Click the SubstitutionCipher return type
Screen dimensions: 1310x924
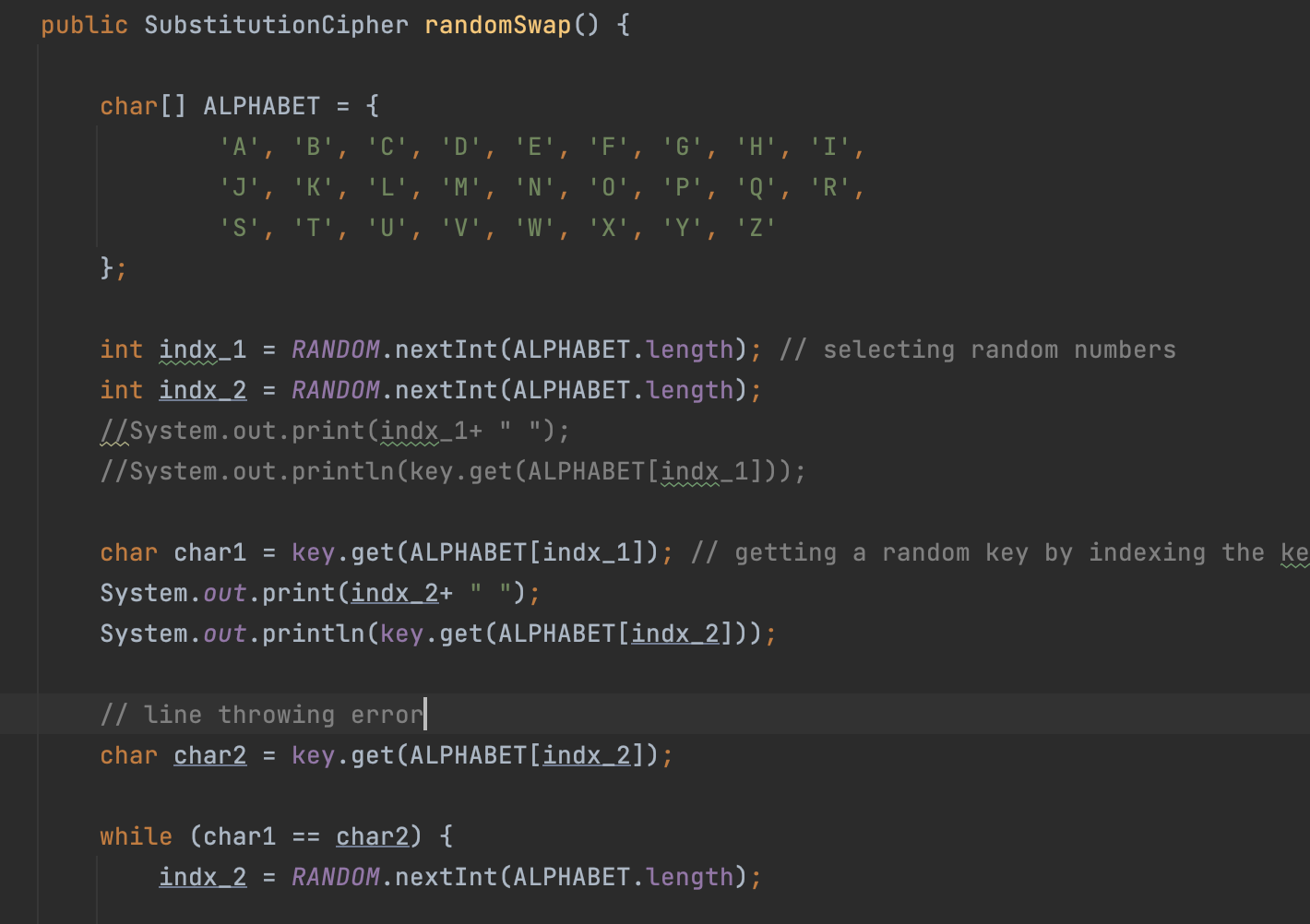point(276,25)
